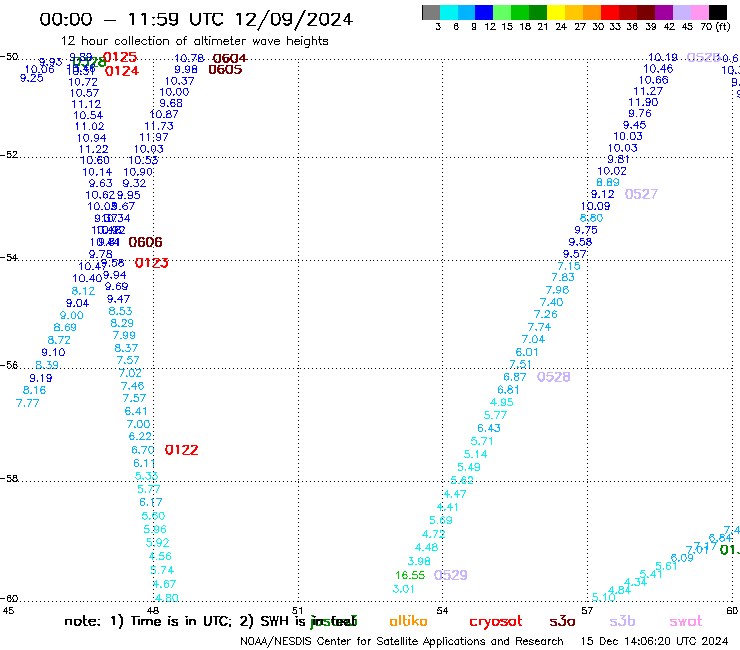Click the wave height value '11.27'

(x=648, y=91)
